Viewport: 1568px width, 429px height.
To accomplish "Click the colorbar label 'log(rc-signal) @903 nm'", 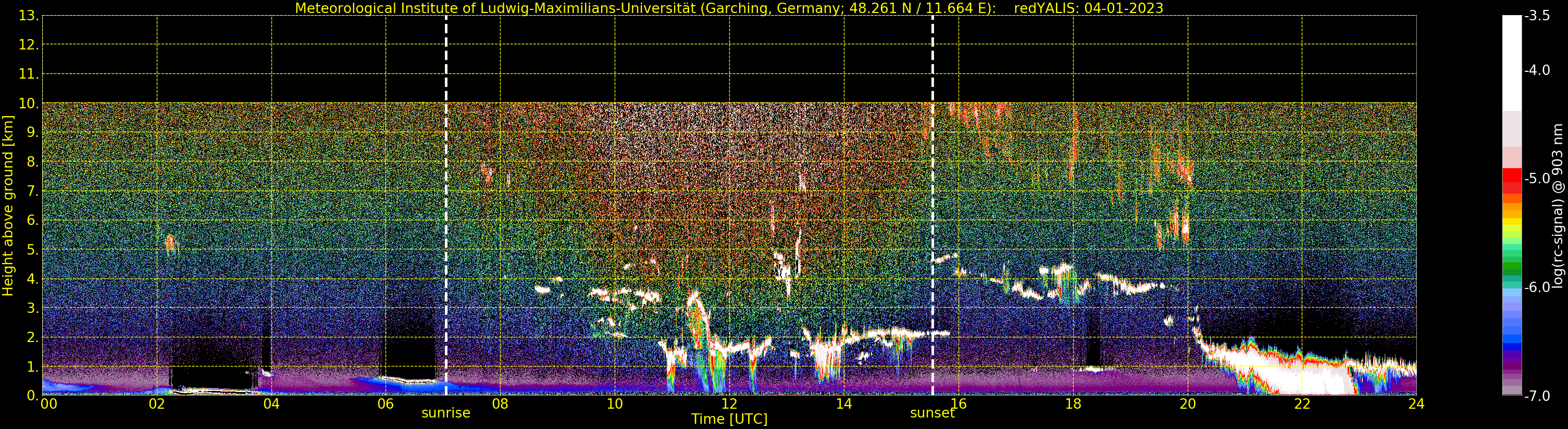I will pos(1557,206).
